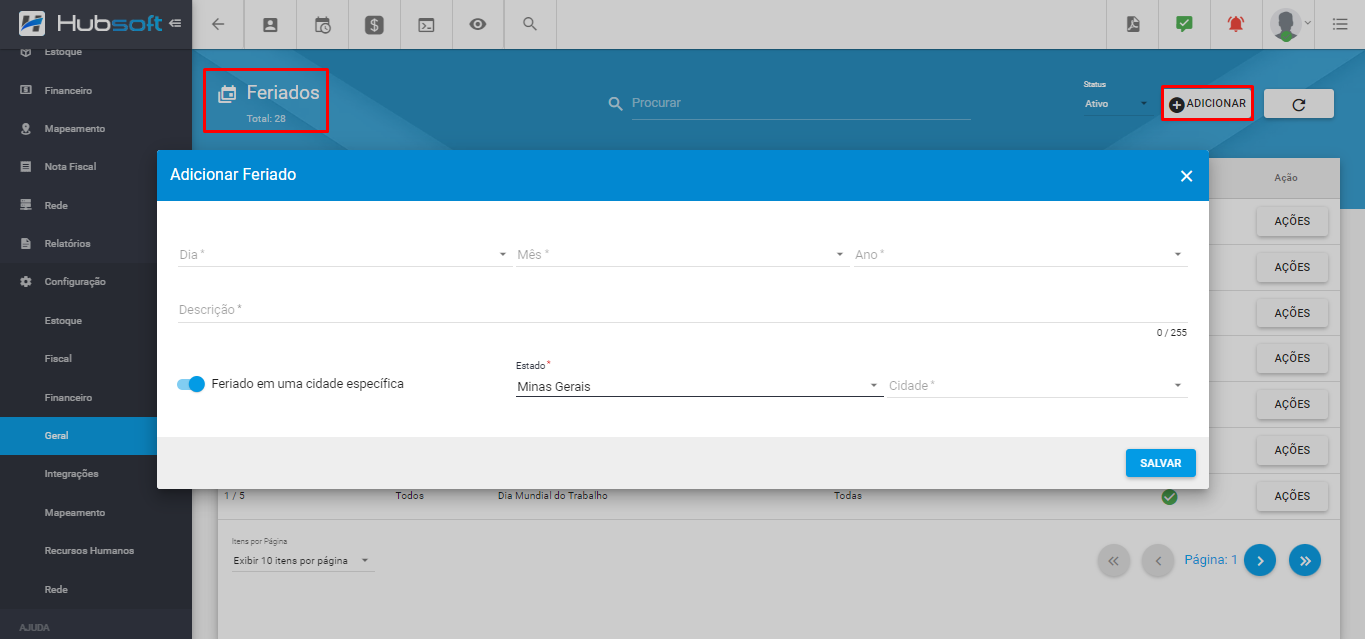Open the Status Ativo dropdown
This screenshot has height=639, width=1365.
click(1117, 103)
